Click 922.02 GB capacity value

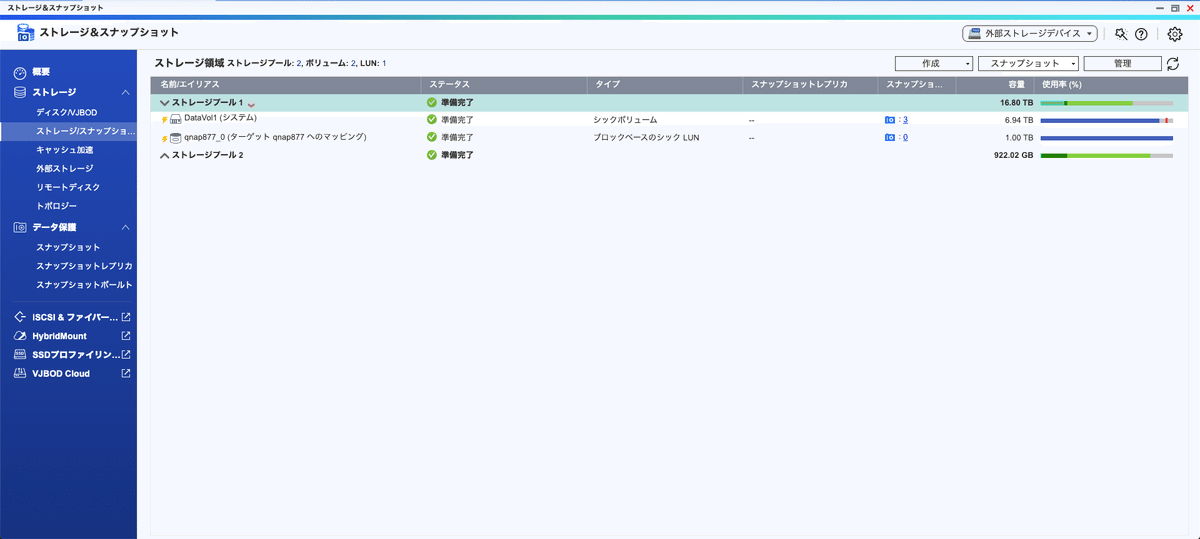click(x=1013, y=155)
